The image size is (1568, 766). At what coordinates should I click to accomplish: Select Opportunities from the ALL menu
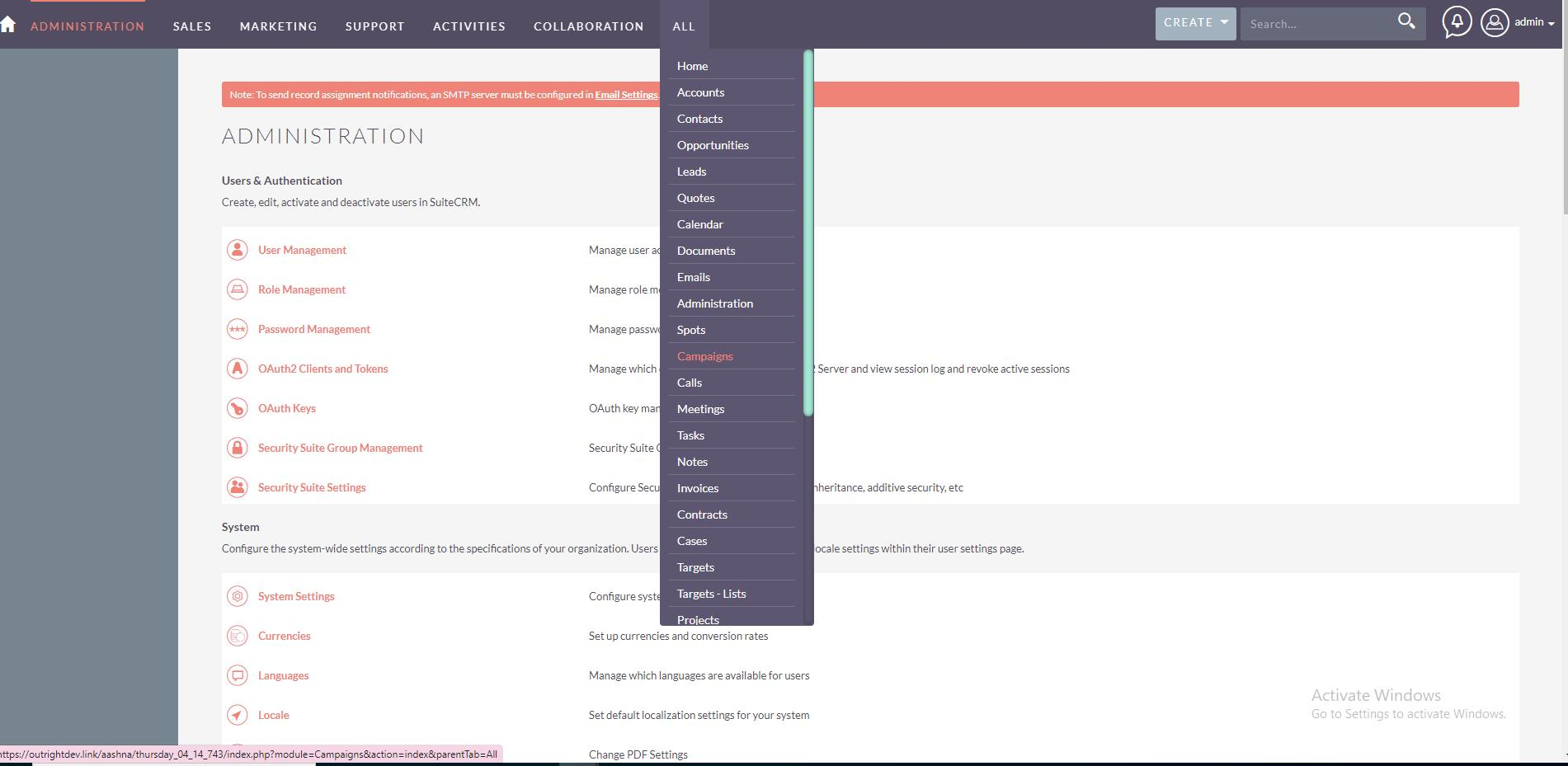(713, 145)
